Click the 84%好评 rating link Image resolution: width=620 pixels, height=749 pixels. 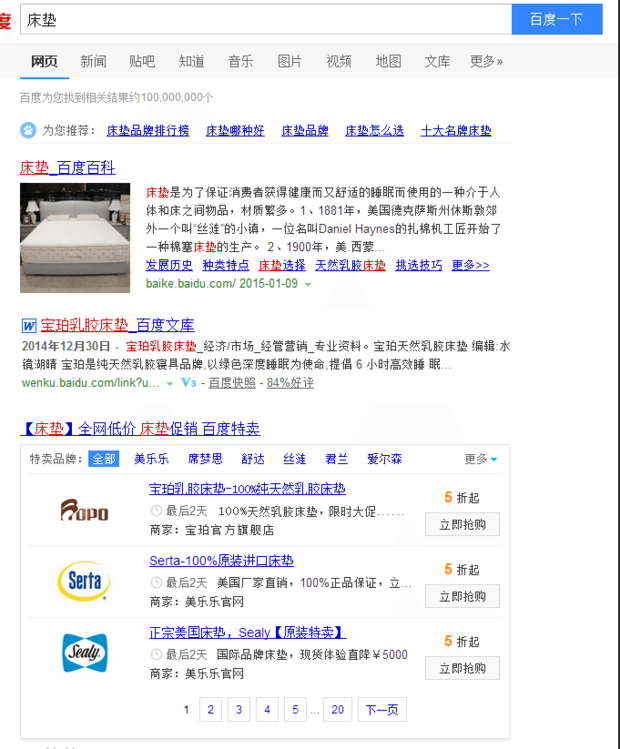click(290, 383)
